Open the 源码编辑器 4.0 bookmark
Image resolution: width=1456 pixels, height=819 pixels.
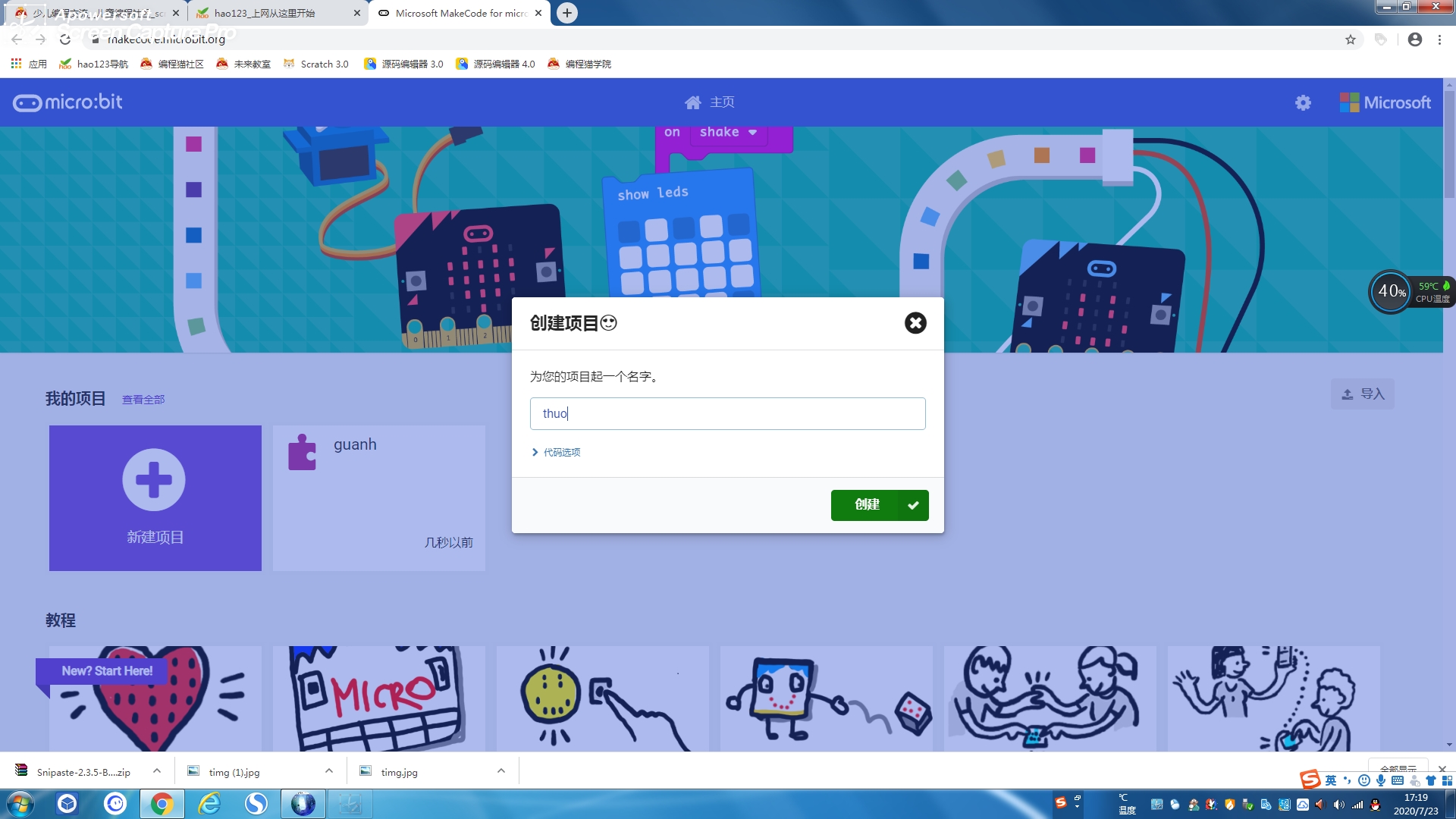[495, 64]
